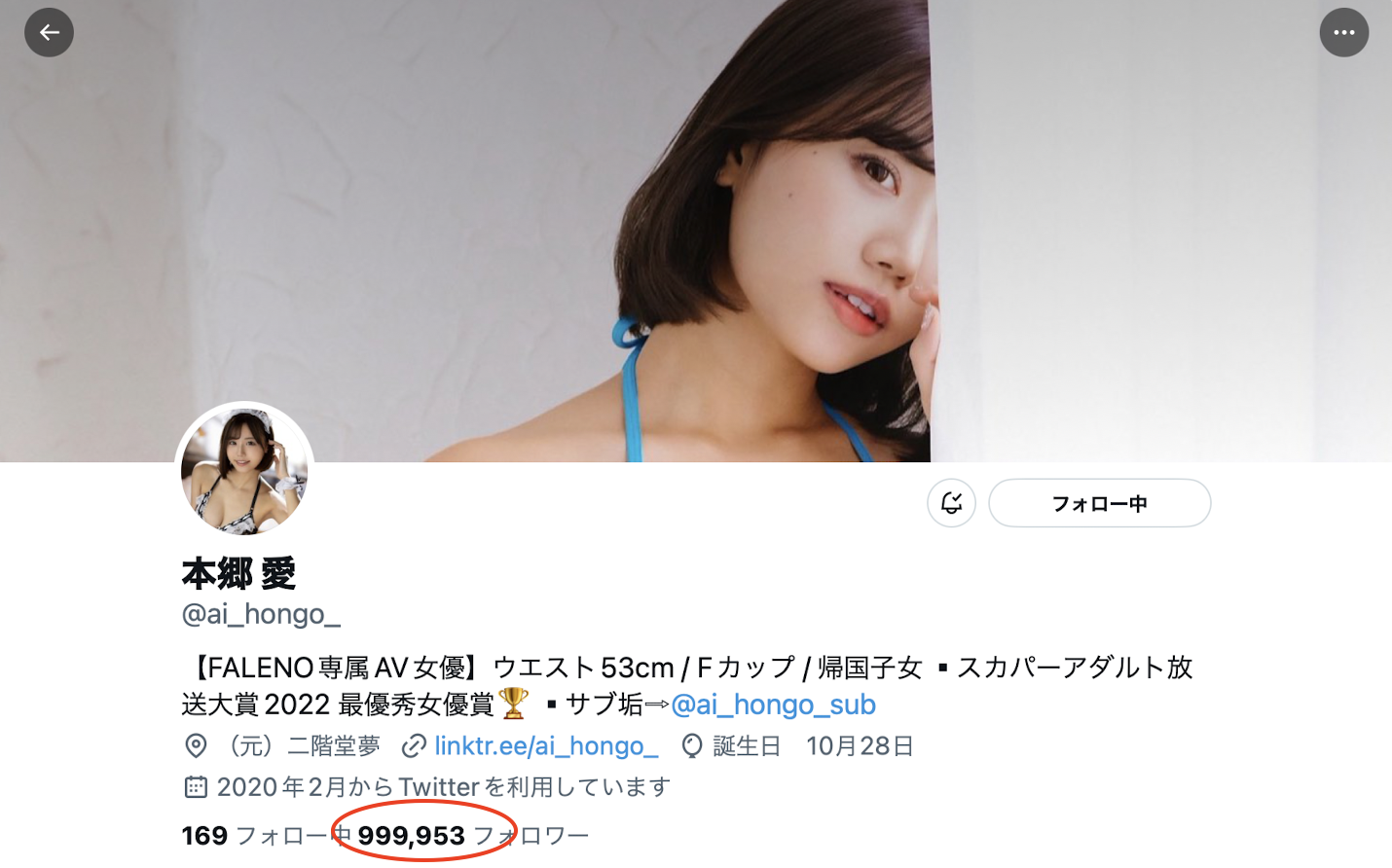Viewport: 1392px width, 868px height.
Task: View the profile header banner image
Action: click(696, 231)
